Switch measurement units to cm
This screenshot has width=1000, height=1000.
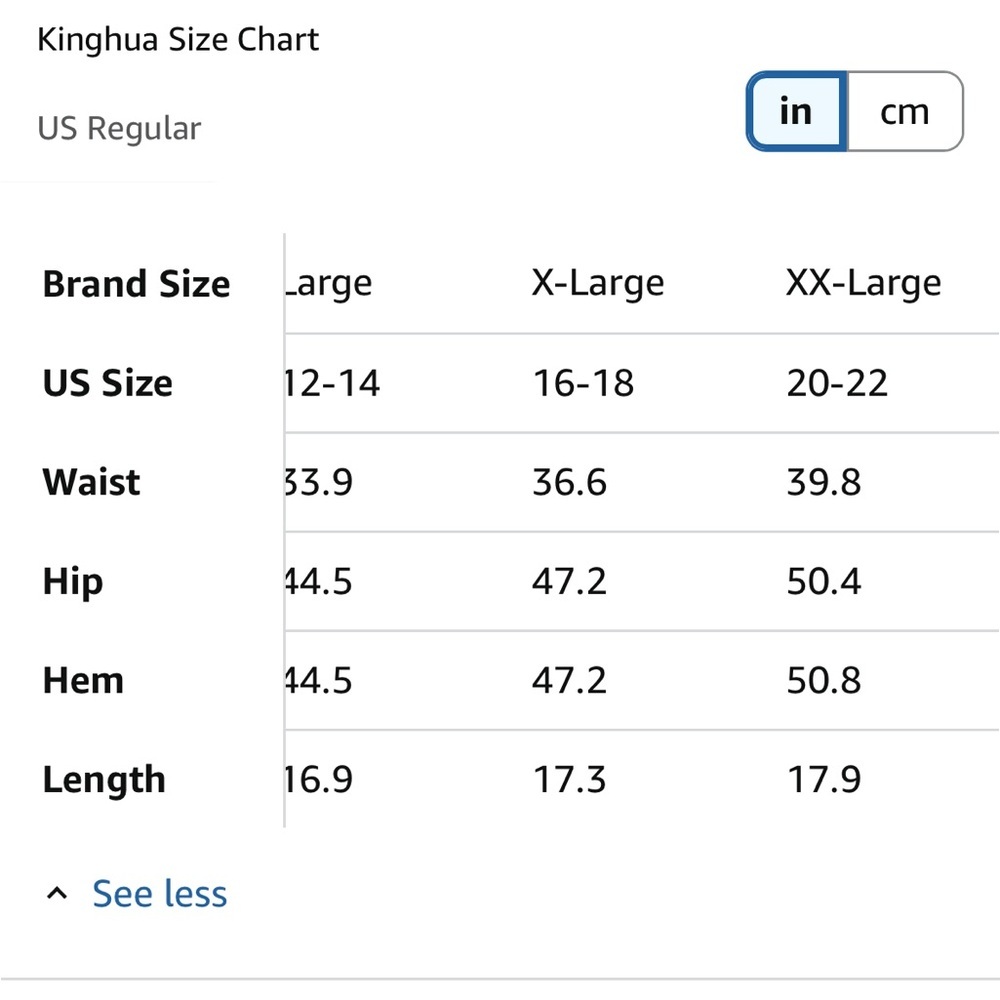point(905,111)
